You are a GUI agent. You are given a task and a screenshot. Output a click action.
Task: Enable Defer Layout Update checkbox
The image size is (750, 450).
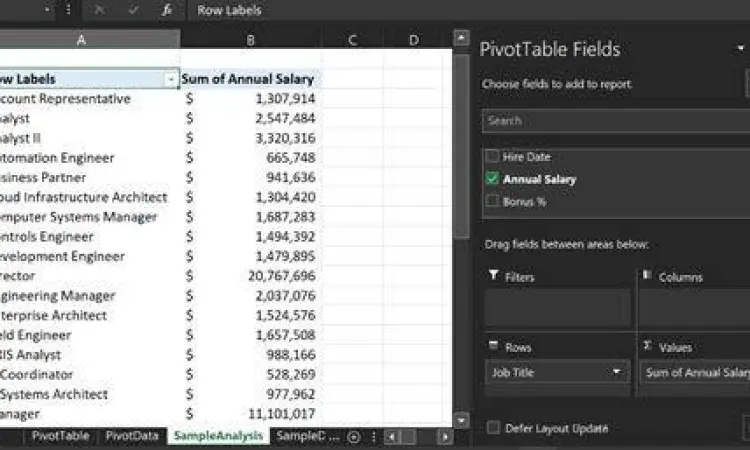(x=493, y=427)
